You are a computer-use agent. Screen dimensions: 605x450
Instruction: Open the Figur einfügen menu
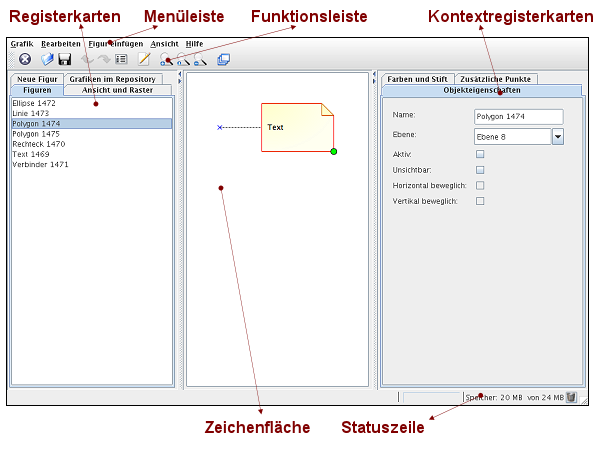click(x=116, y=44)
